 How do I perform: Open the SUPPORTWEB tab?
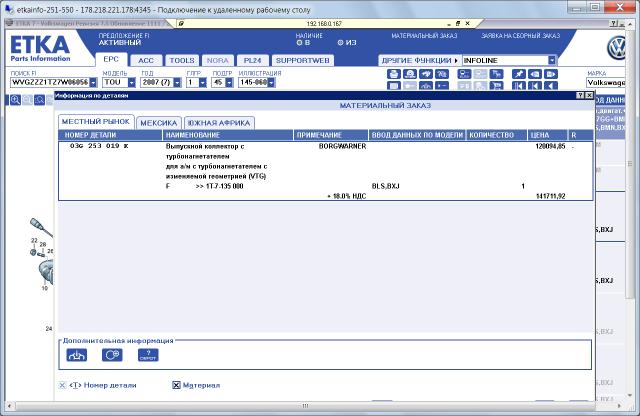(302, 60)
